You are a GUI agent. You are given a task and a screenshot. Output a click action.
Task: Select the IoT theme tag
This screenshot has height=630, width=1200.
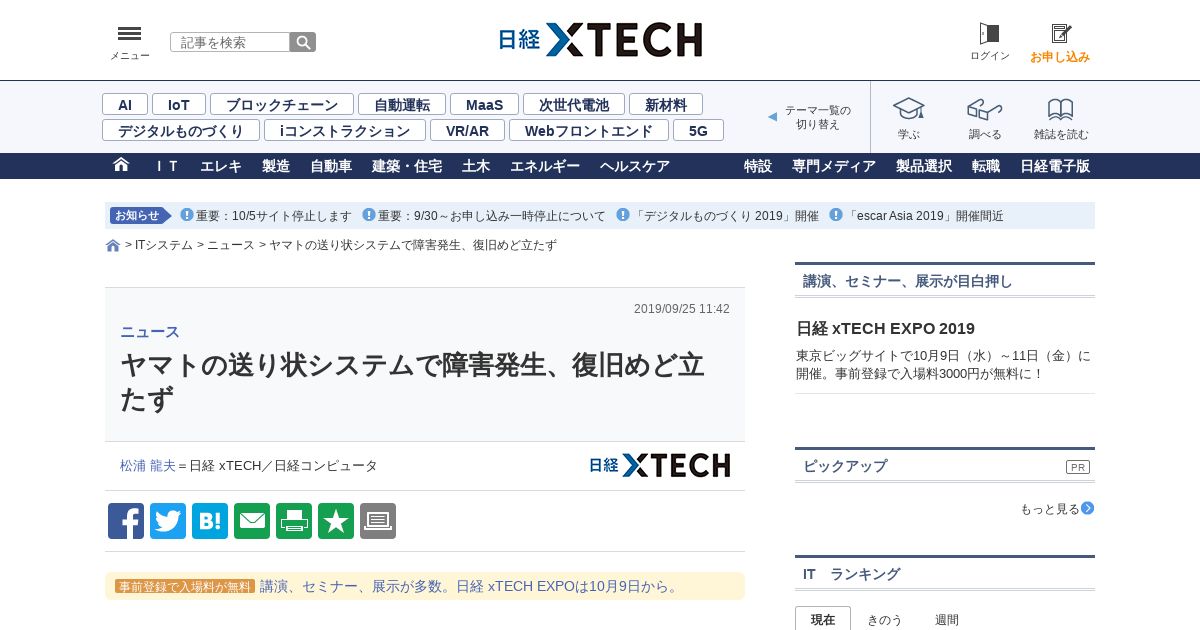[179, 104]
